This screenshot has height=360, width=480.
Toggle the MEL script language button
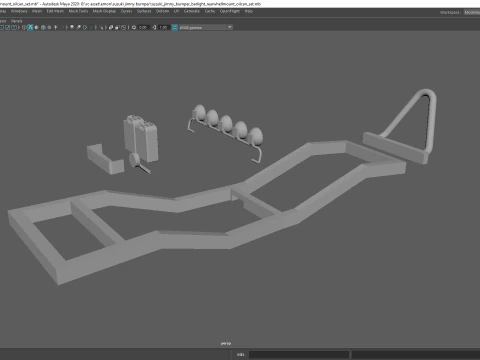tap(241, 354)
